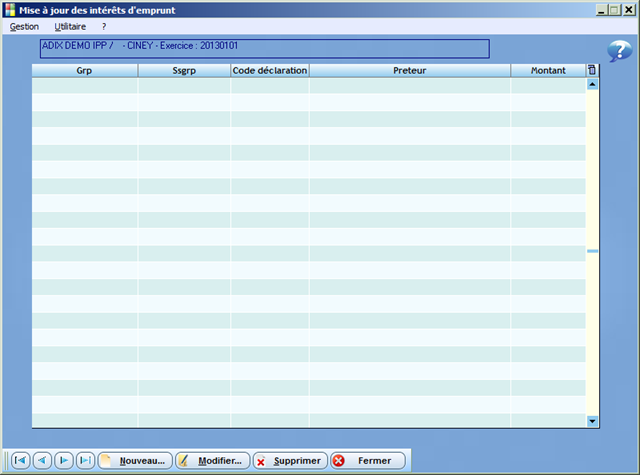Click the Supprimer button
This screenshot has width=640, height=475.
pos(290,460)
